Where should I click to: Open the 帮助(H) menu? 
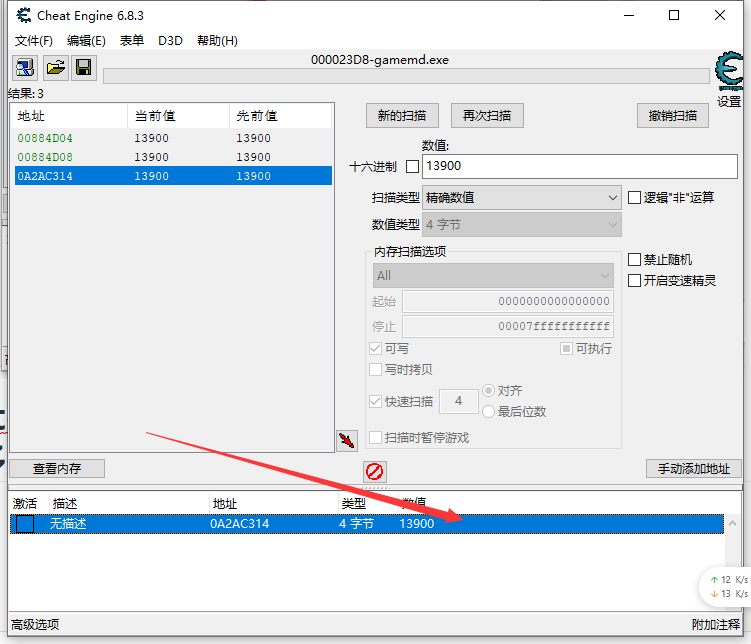[x=217, y=41]
